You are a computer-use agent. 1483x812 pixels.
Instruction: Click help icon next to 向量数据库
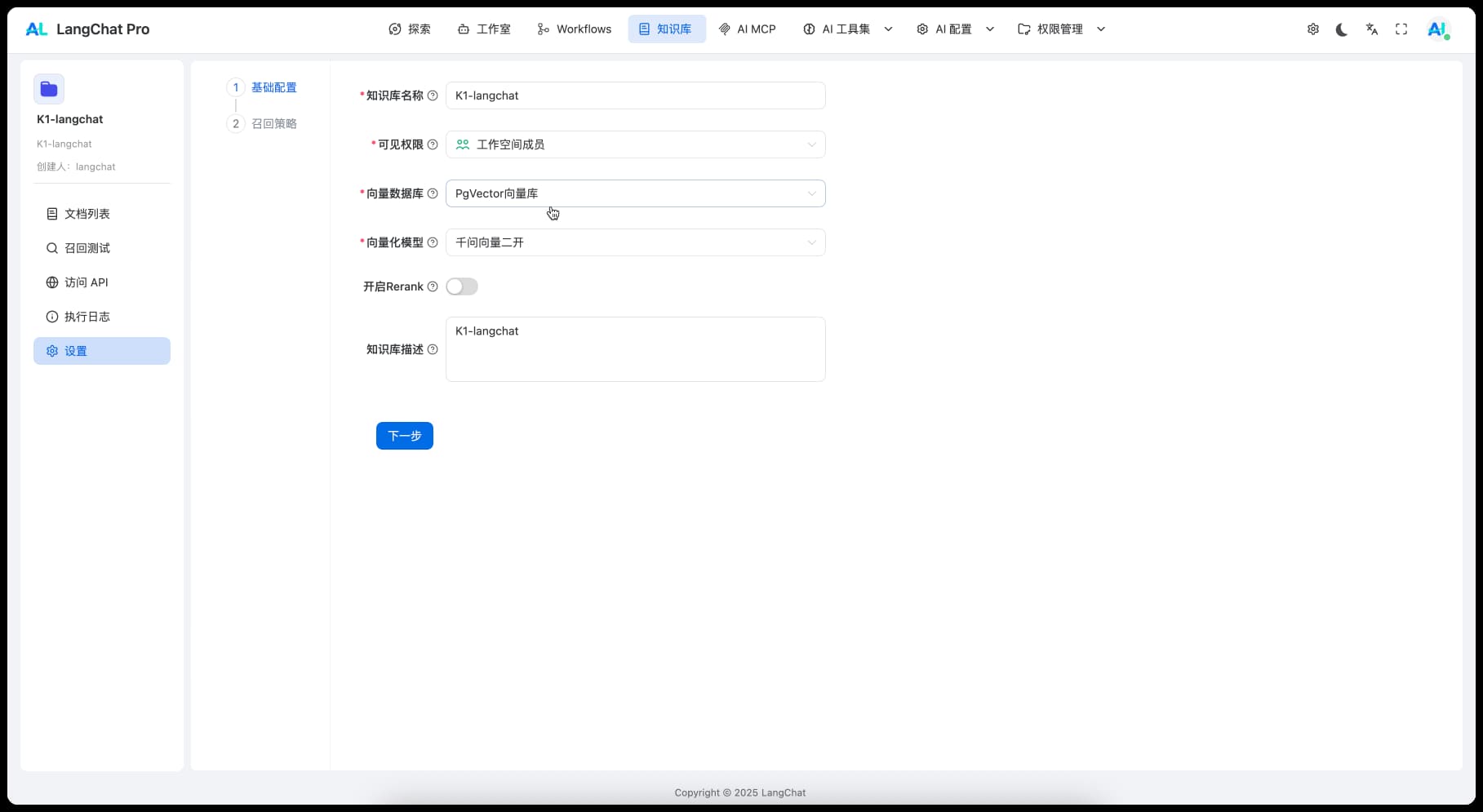(433, 193)
